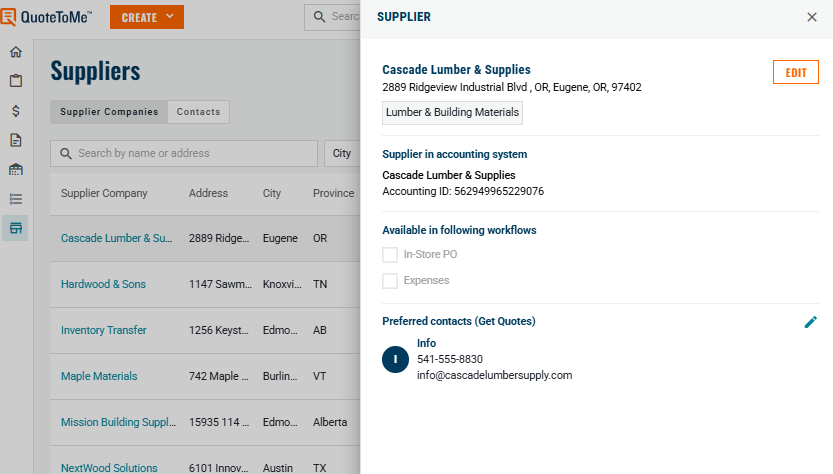This screenshot has width=833, height=474.
Task: Open the suppliers store icon in sidebar
Action: click(x=16, y=228)
